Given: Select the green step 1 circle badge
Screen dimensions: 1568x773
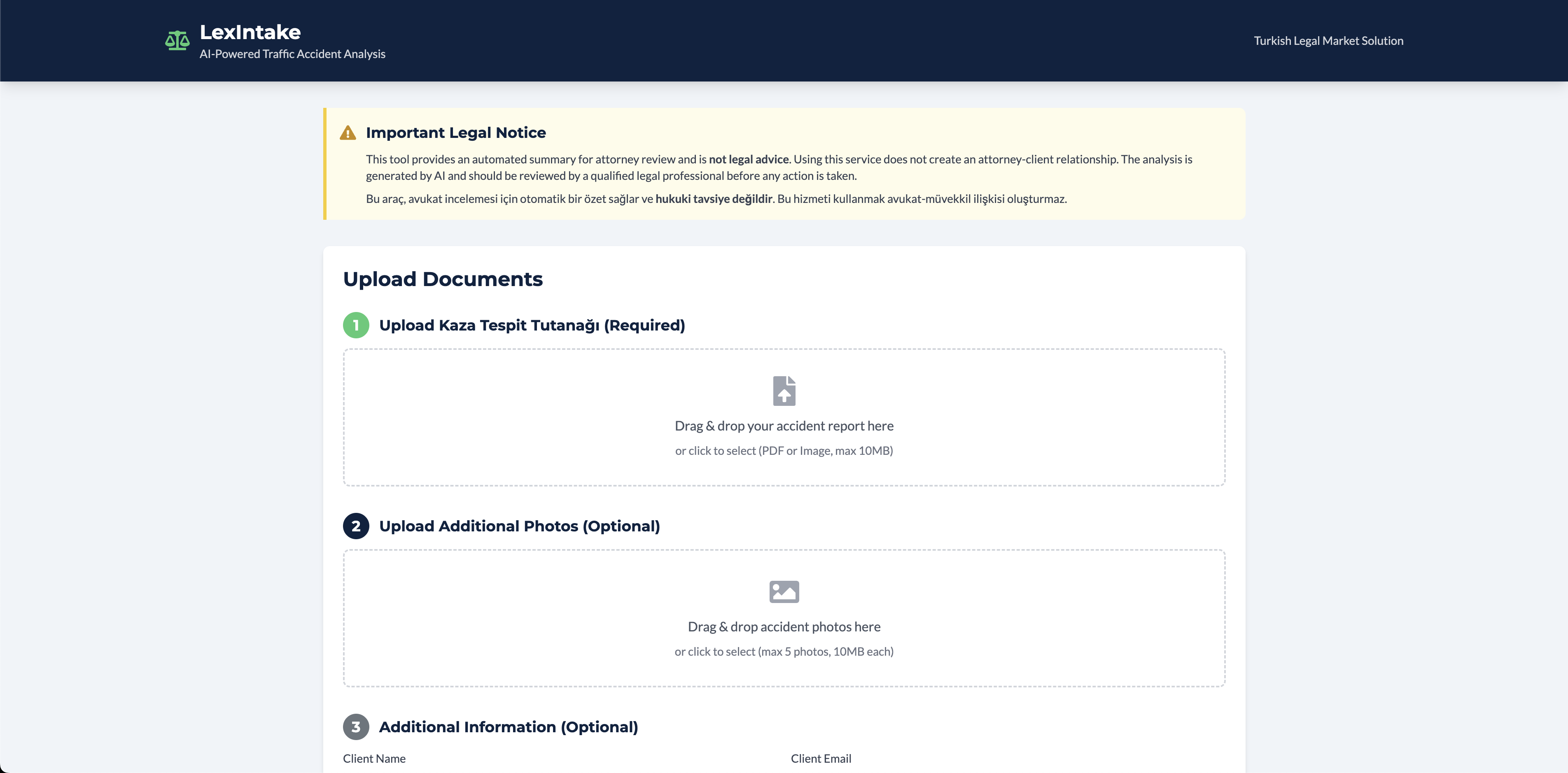Looking at the screenshot, I should coord(356,325).
